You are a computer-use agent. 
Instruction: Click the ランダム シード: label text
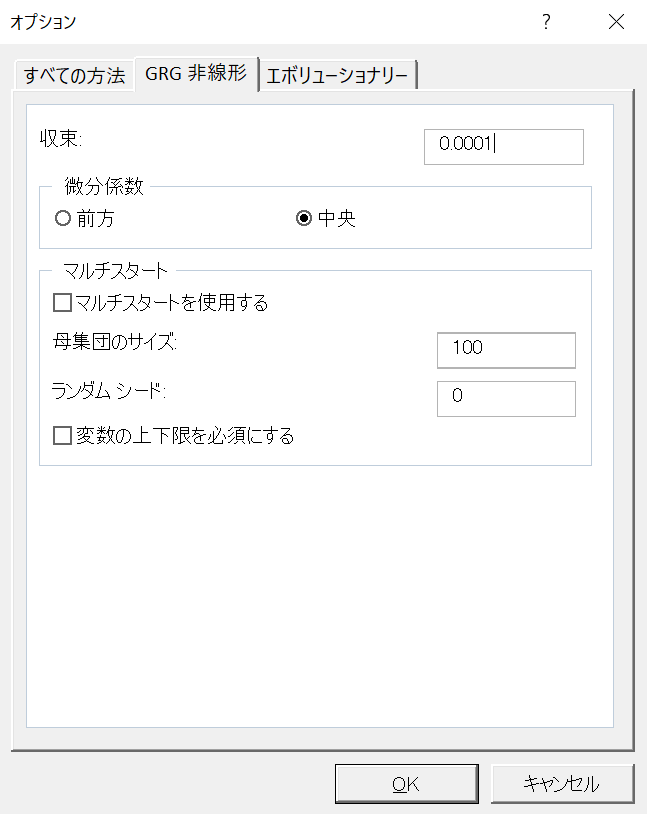[109, 391]
